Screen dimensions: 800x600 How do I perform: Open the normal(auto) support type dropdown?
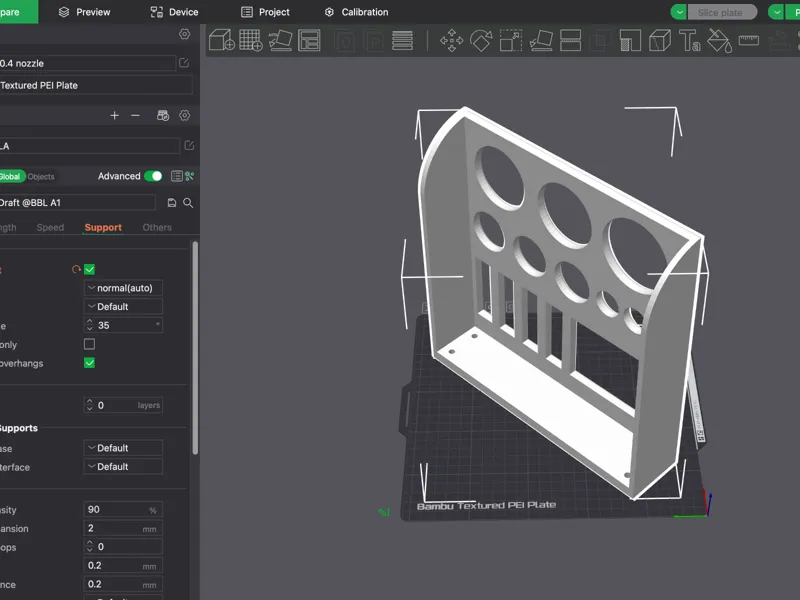[123, 288]
